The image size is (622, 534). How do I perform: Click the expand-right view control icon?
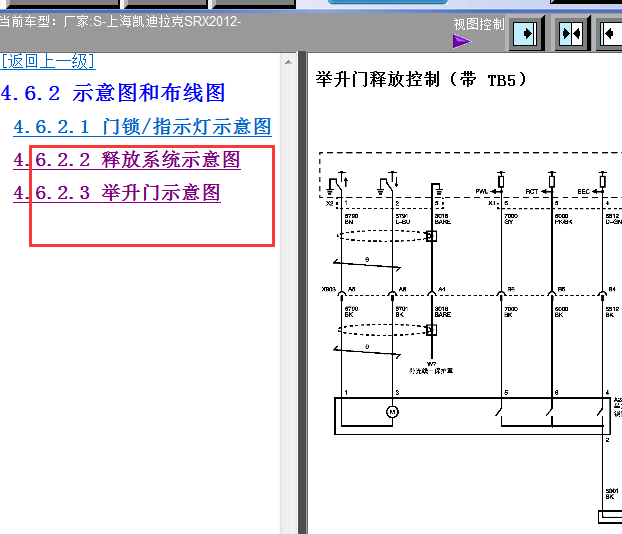point(526,34)
